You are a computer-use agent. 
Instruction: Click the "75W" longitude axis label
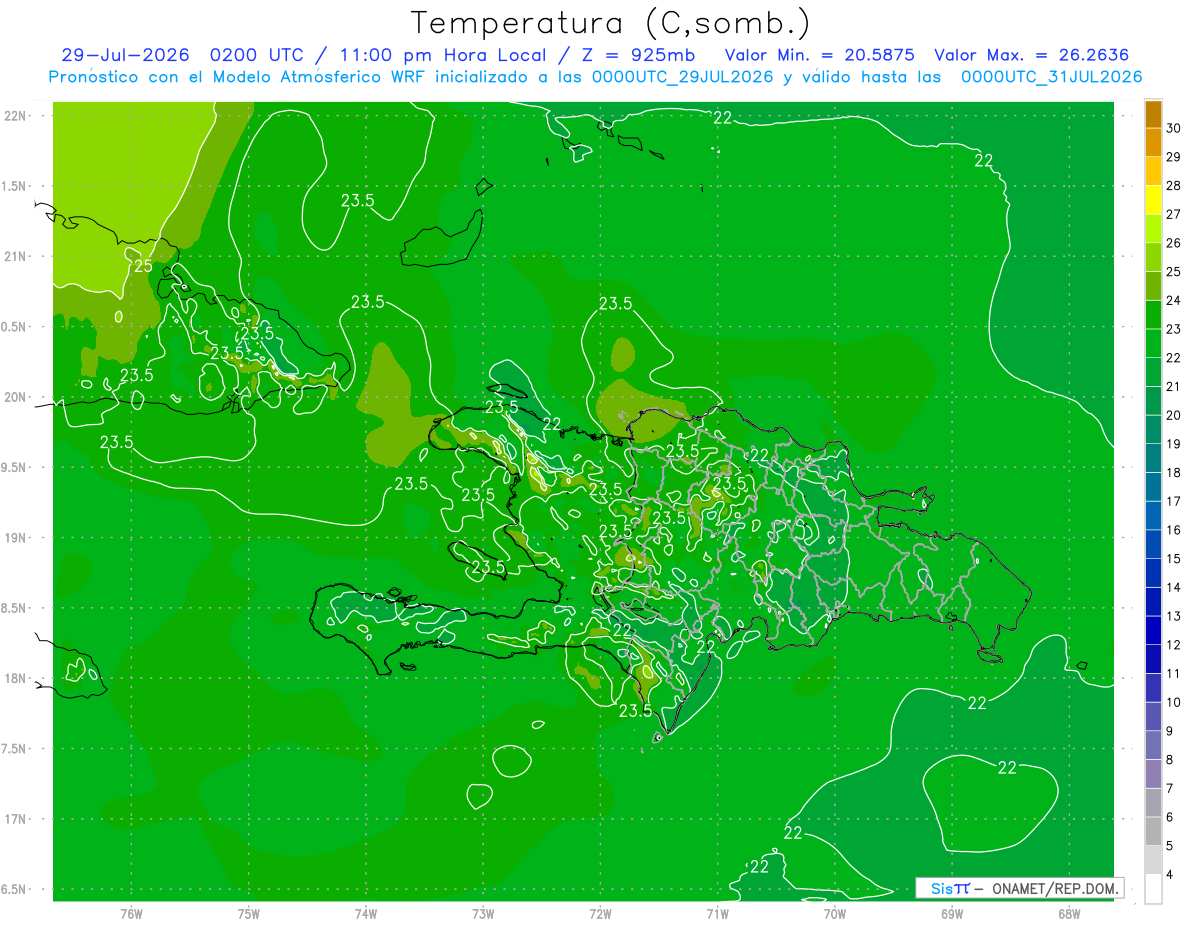(x=249, y=913)
